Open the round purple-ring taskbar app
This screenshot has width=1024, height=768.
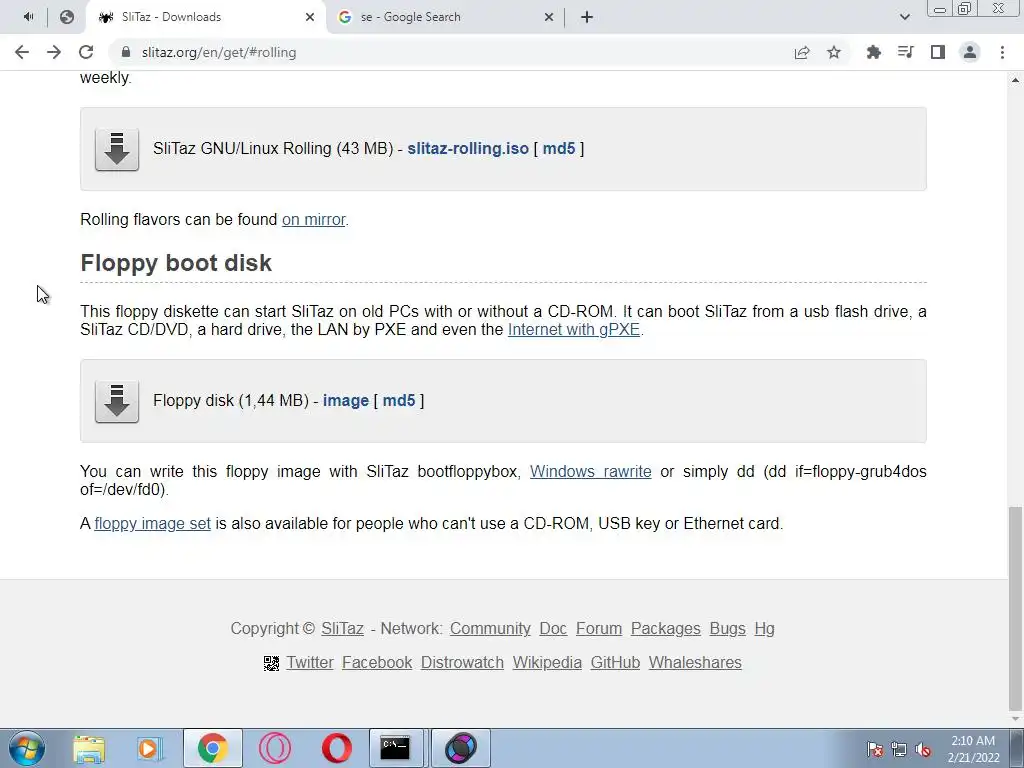[461, 748]
